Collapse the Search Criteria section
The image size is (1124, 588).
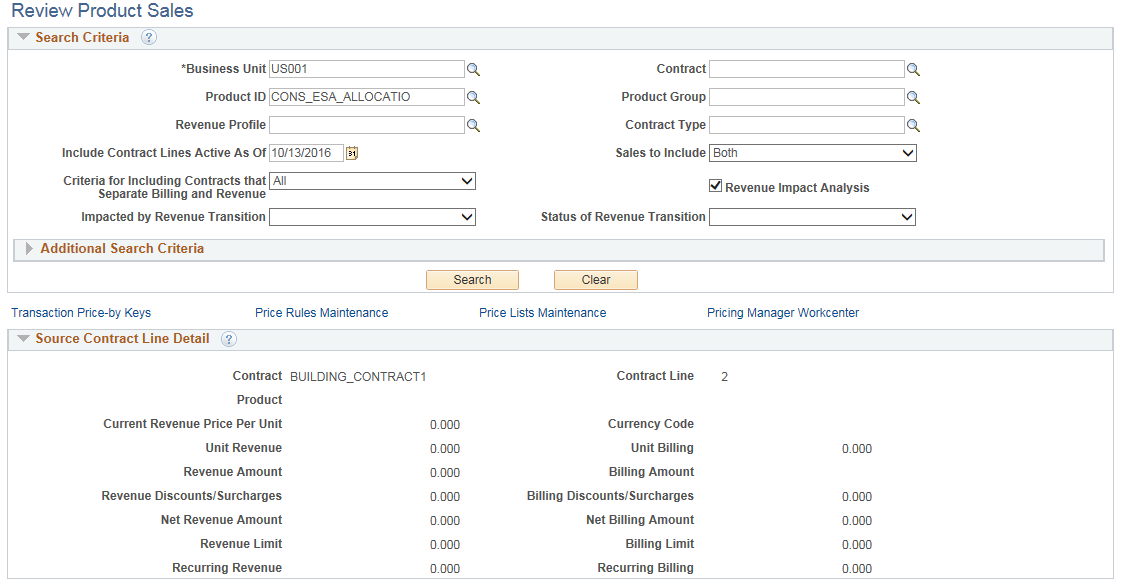pos(22,37)
